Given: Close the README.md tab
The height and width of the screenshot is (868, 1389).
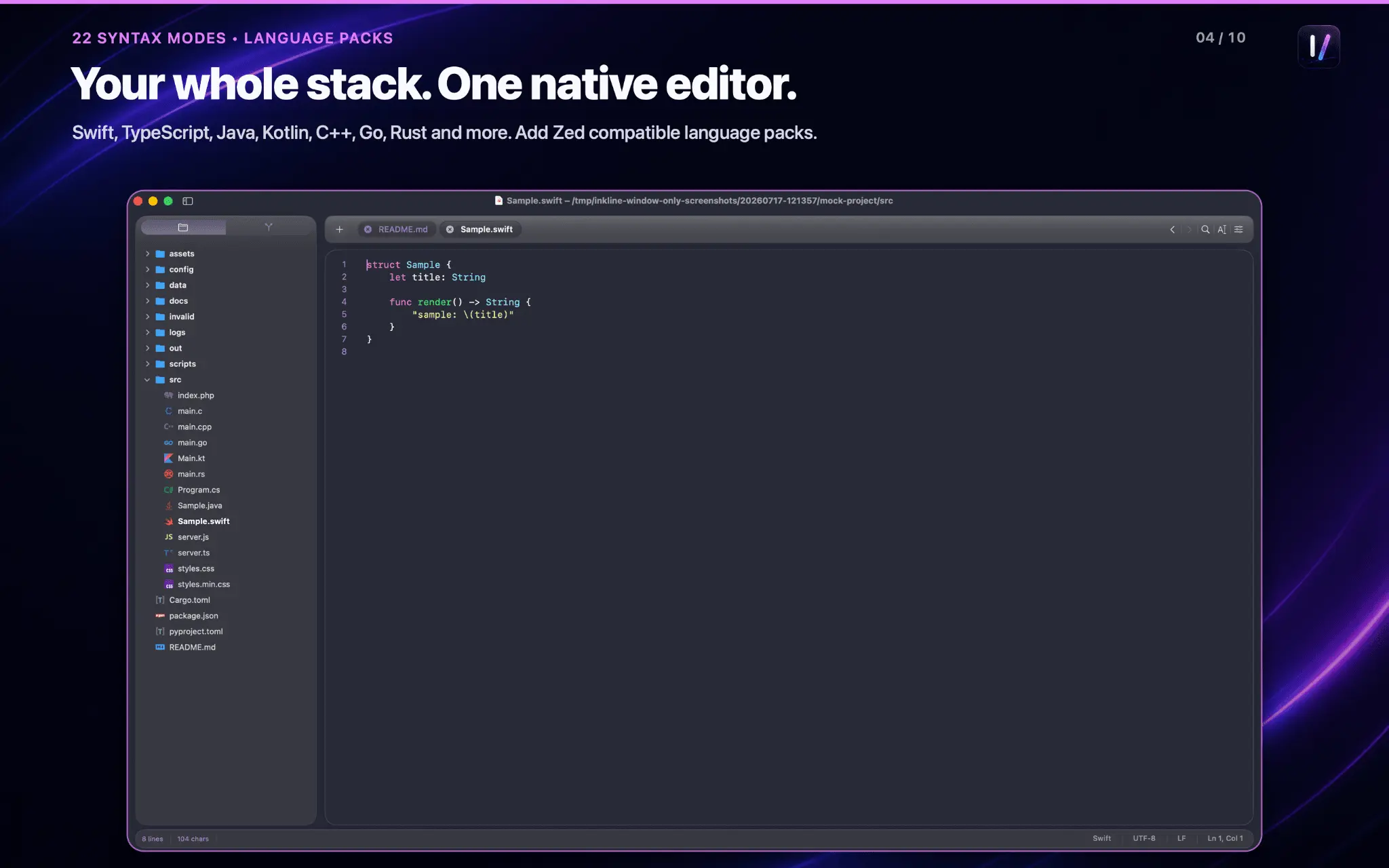Looking at the screenshot, I should tap(368, 229).
